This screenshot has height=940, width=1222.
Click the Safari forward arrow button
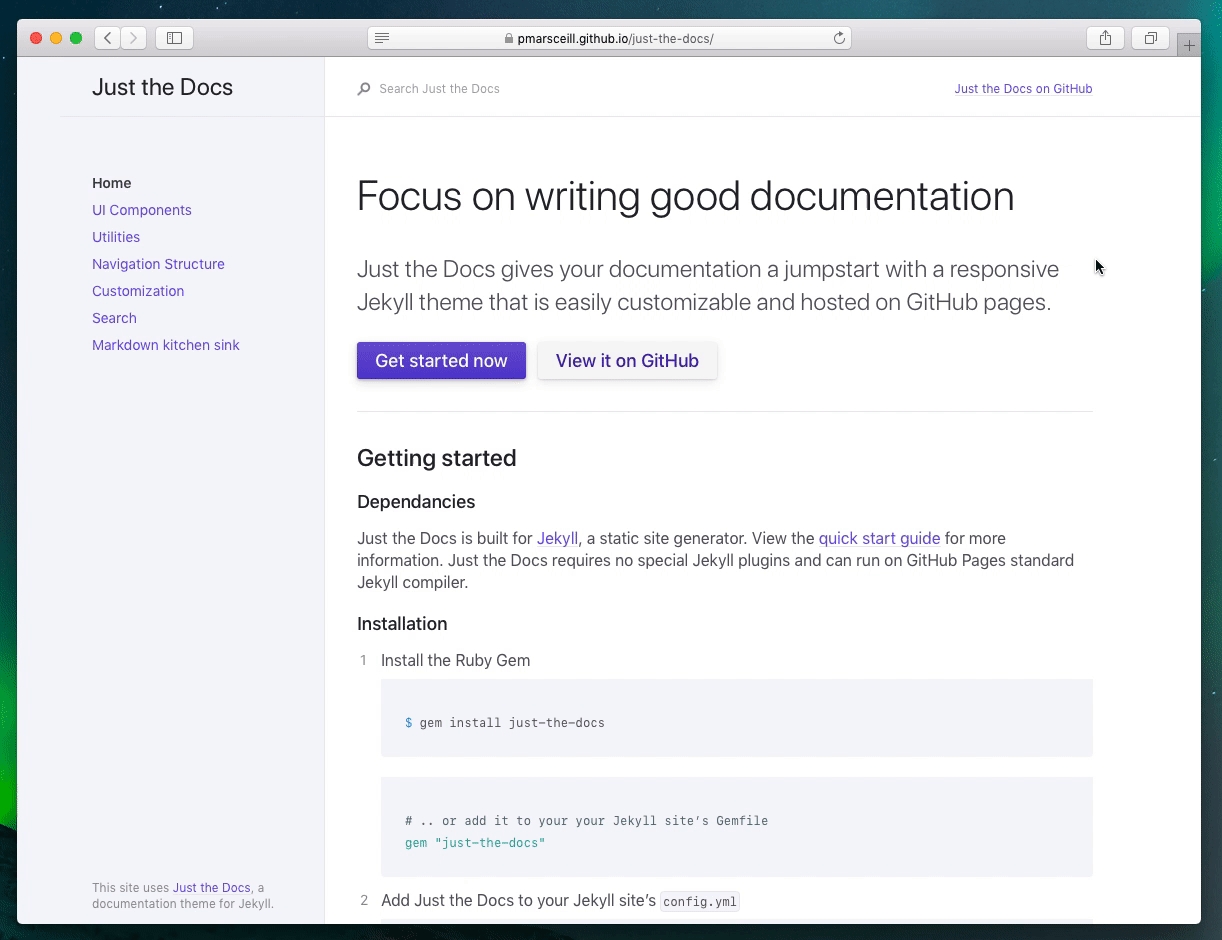(x=133, y=38)
